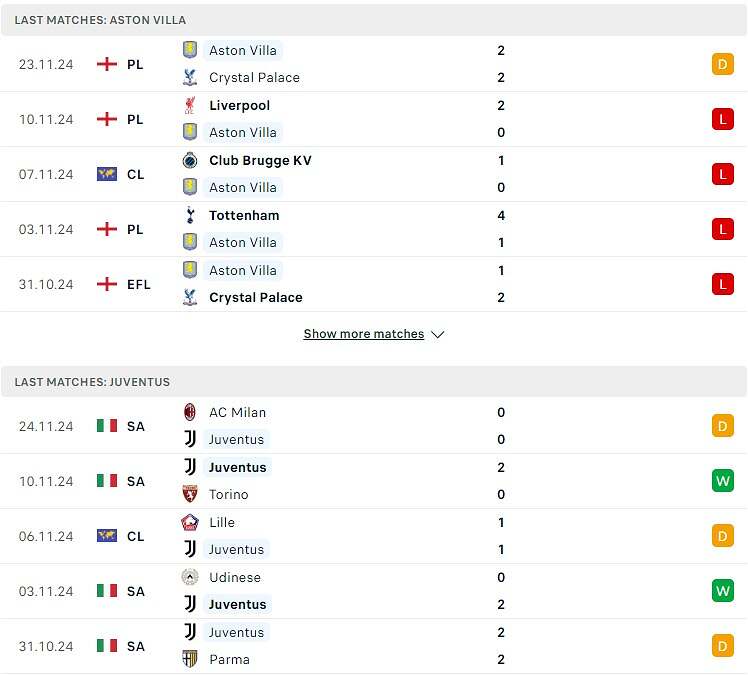The height and width of the screenshot is (676, 748).
Task: Click the loss badge for Liverpool match
Action: pyautogui.click(x=722, y=119)
